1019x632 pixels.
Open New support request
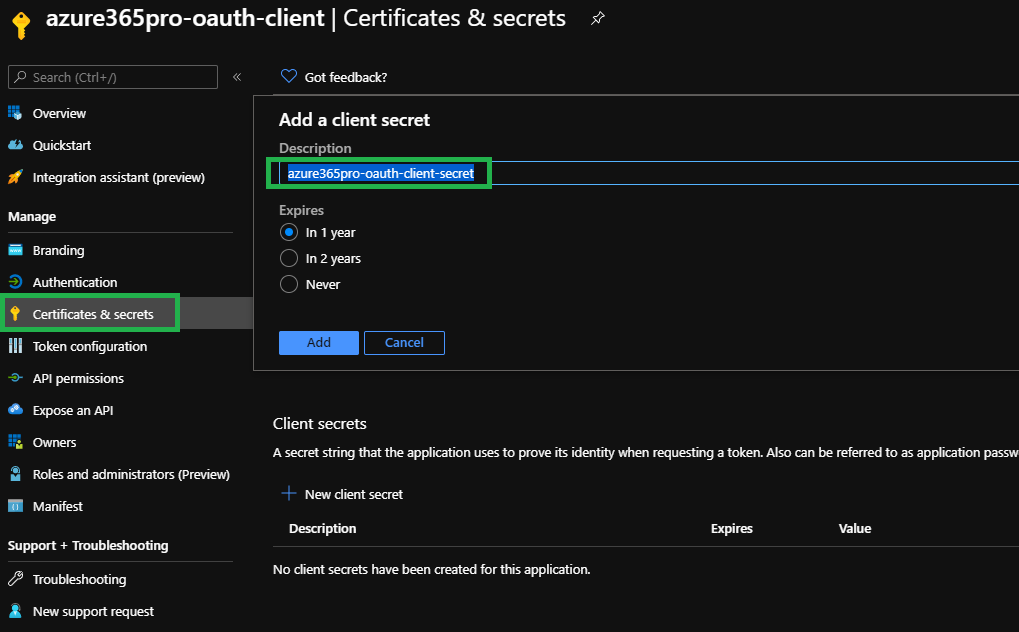coord(93,611)
